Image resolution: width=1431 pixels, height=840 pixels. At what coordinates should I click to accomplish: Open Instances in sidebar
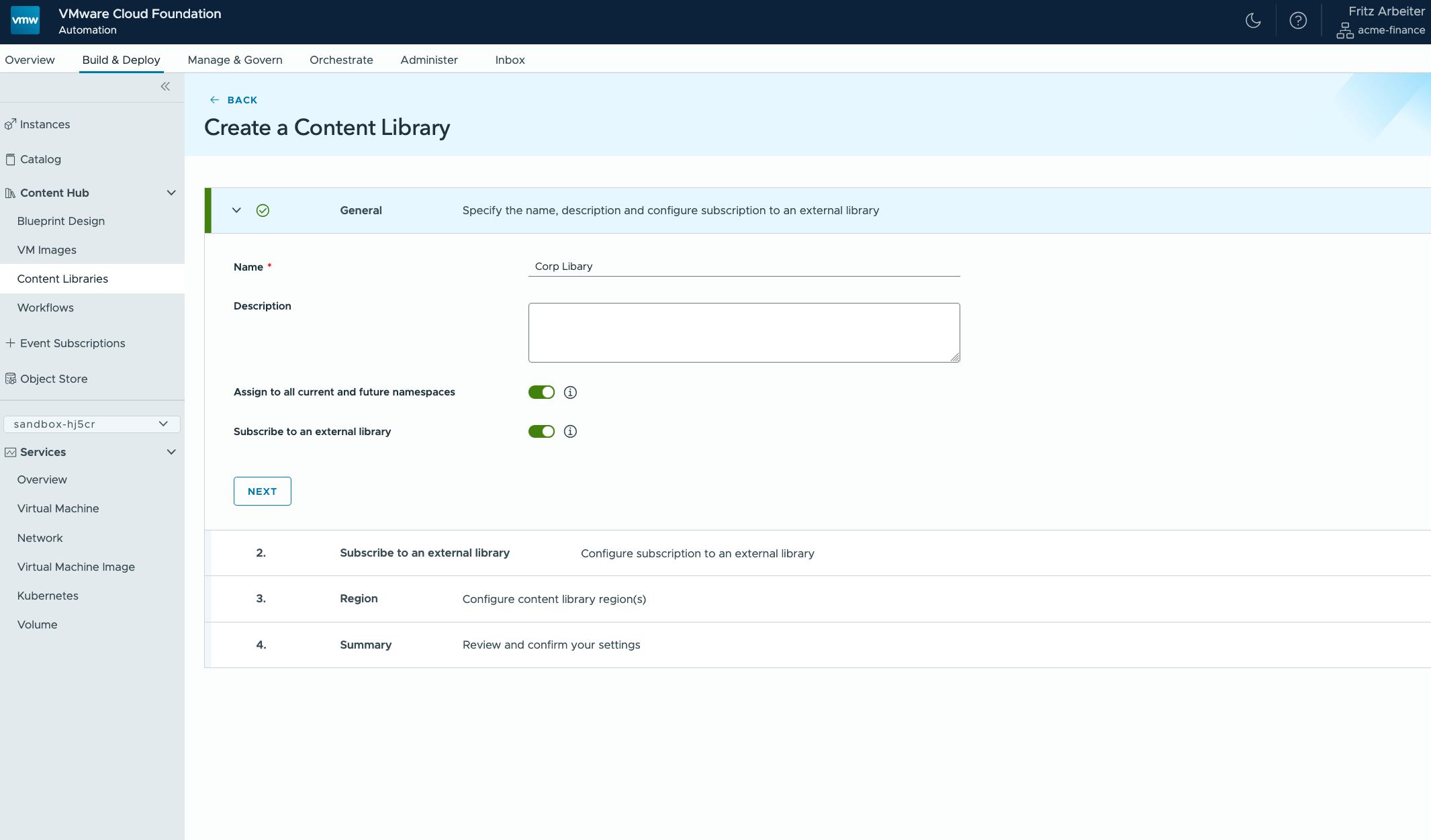tap(45, 124)
